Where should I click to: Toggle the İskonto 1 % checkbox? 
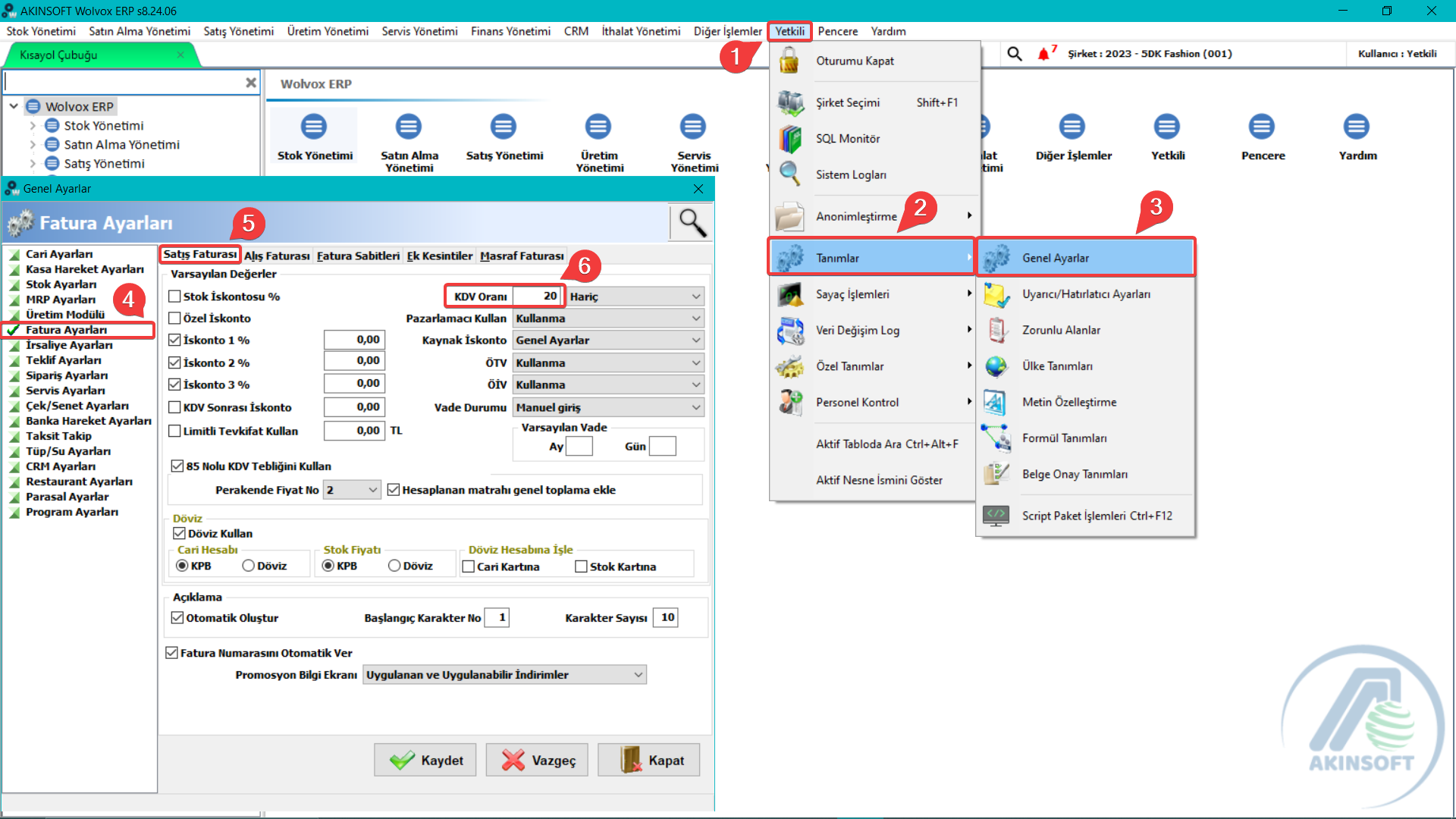174,340
